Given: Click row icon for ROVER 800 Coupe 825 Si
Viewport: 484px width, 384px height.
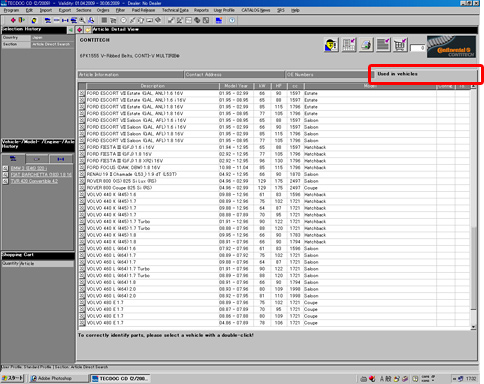Looking at the screenshot, I should click(x=82, y=188).
